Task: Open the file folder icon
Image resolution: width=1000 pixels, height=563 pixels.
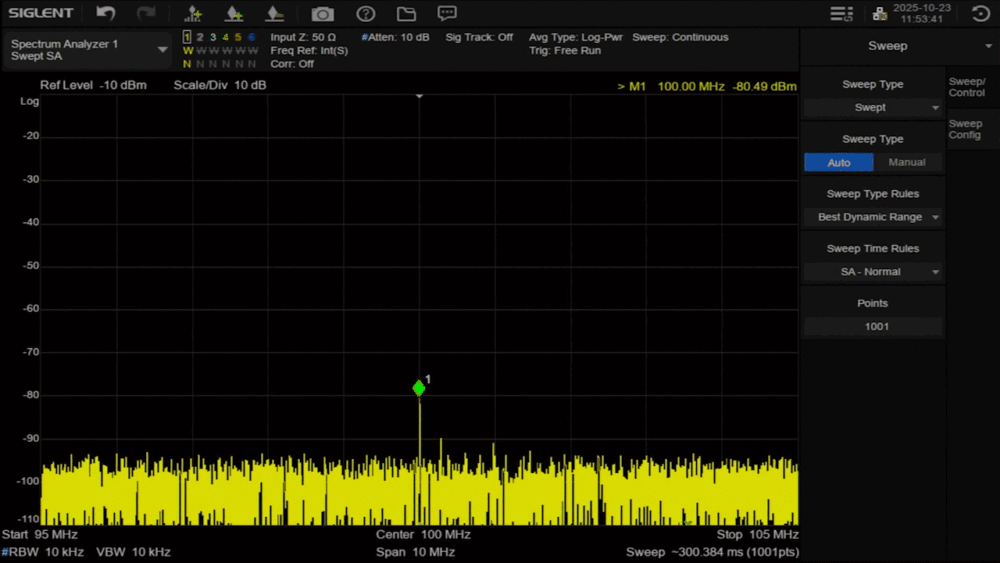Action: tap(406, 13)
